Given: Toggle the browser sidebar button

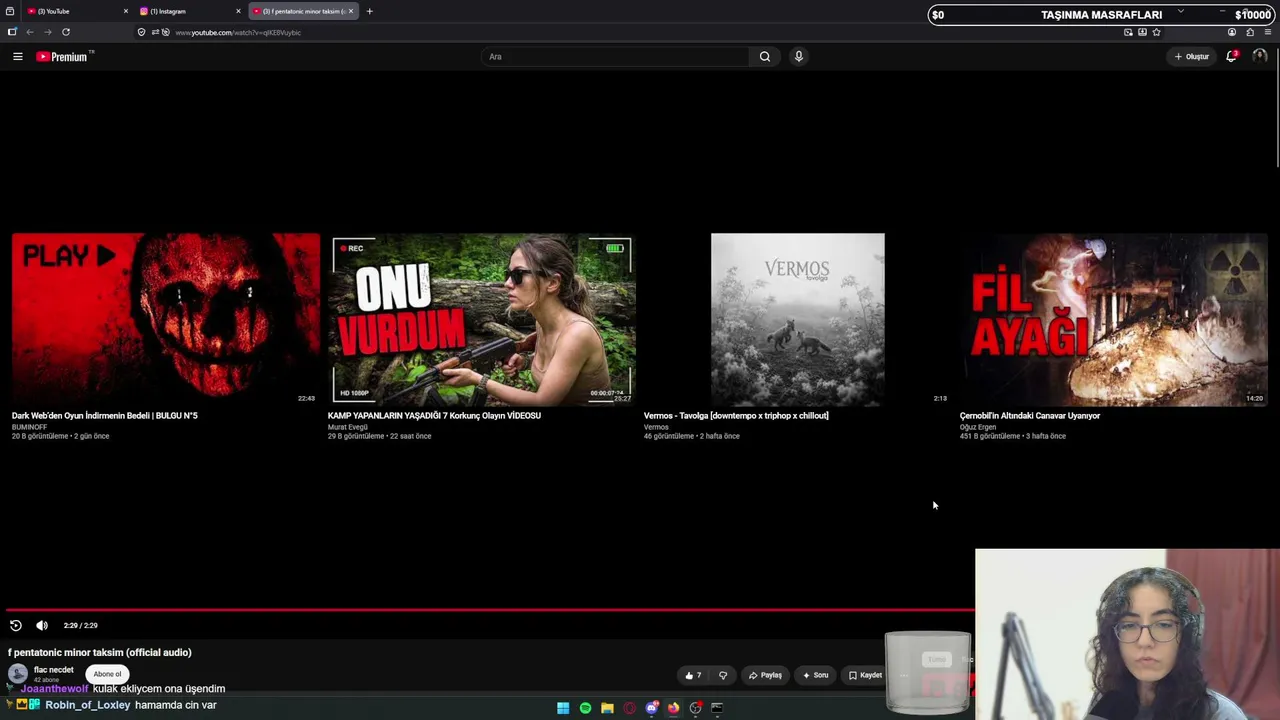Looking at the screenshot, I should pos(12,32).
